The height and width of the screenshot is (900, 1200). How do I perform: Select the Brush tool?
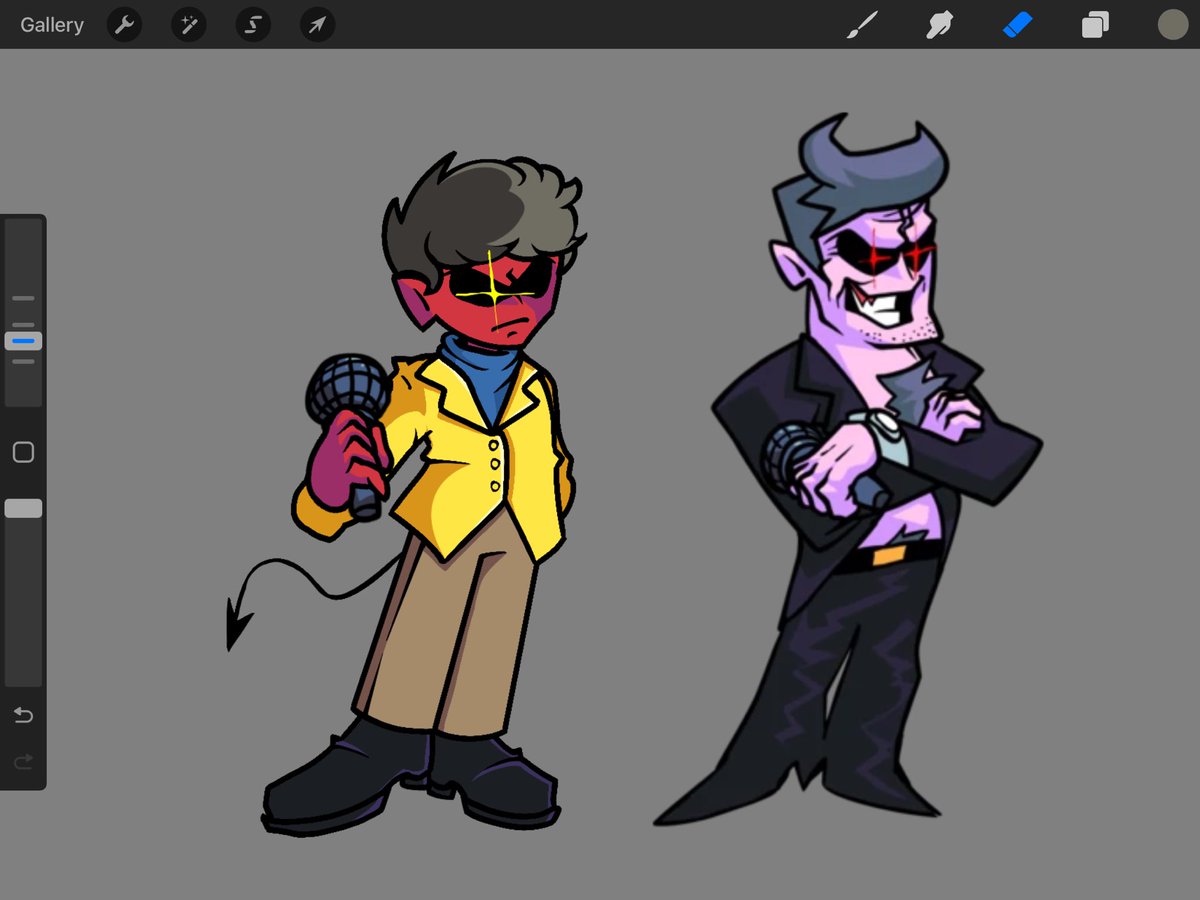(x=860, y=25)
